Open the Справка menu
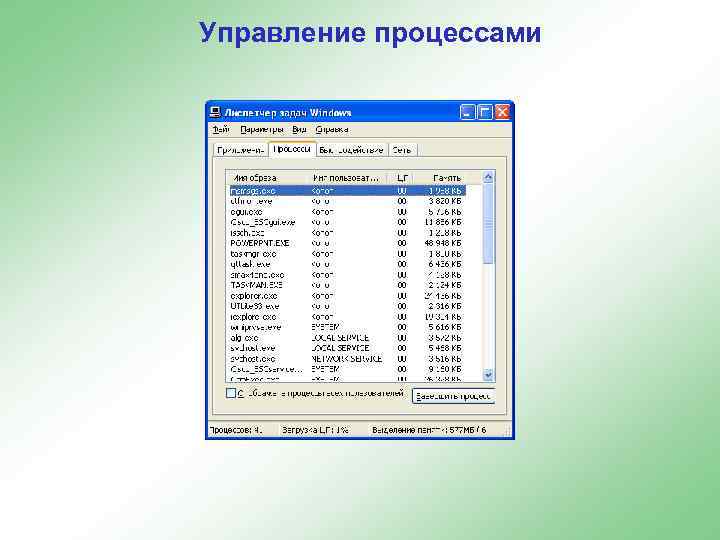This screenshot has height=540, width=720. [x=332, y=130]
